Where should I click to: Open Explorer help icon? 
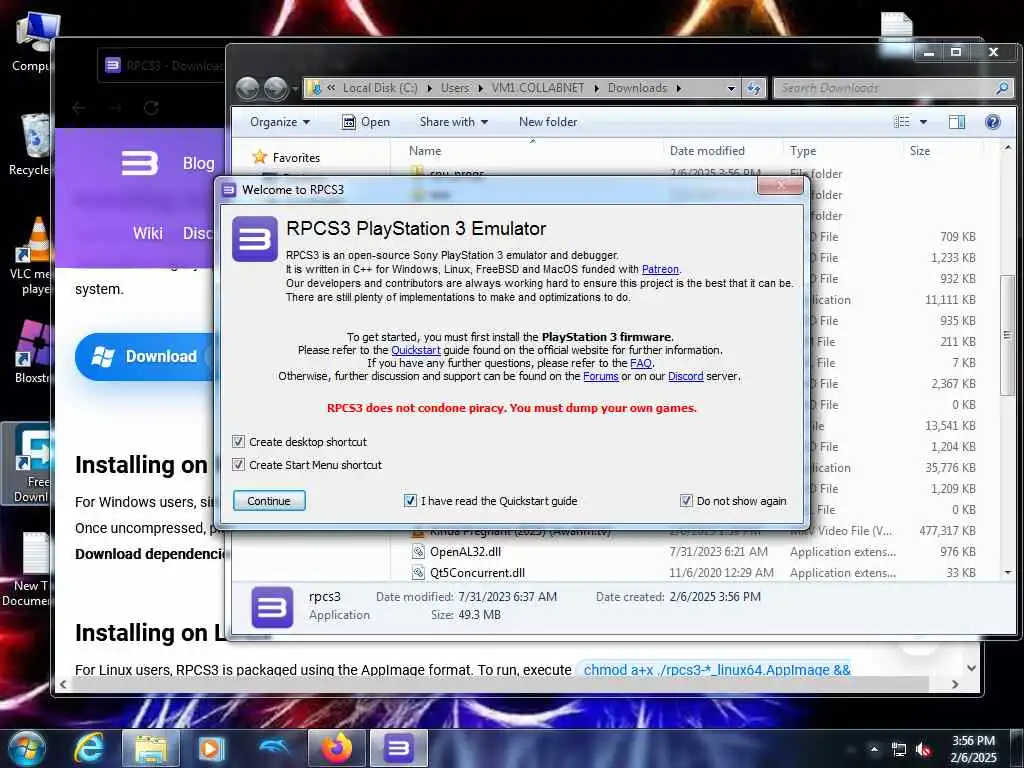click(993, 122)
